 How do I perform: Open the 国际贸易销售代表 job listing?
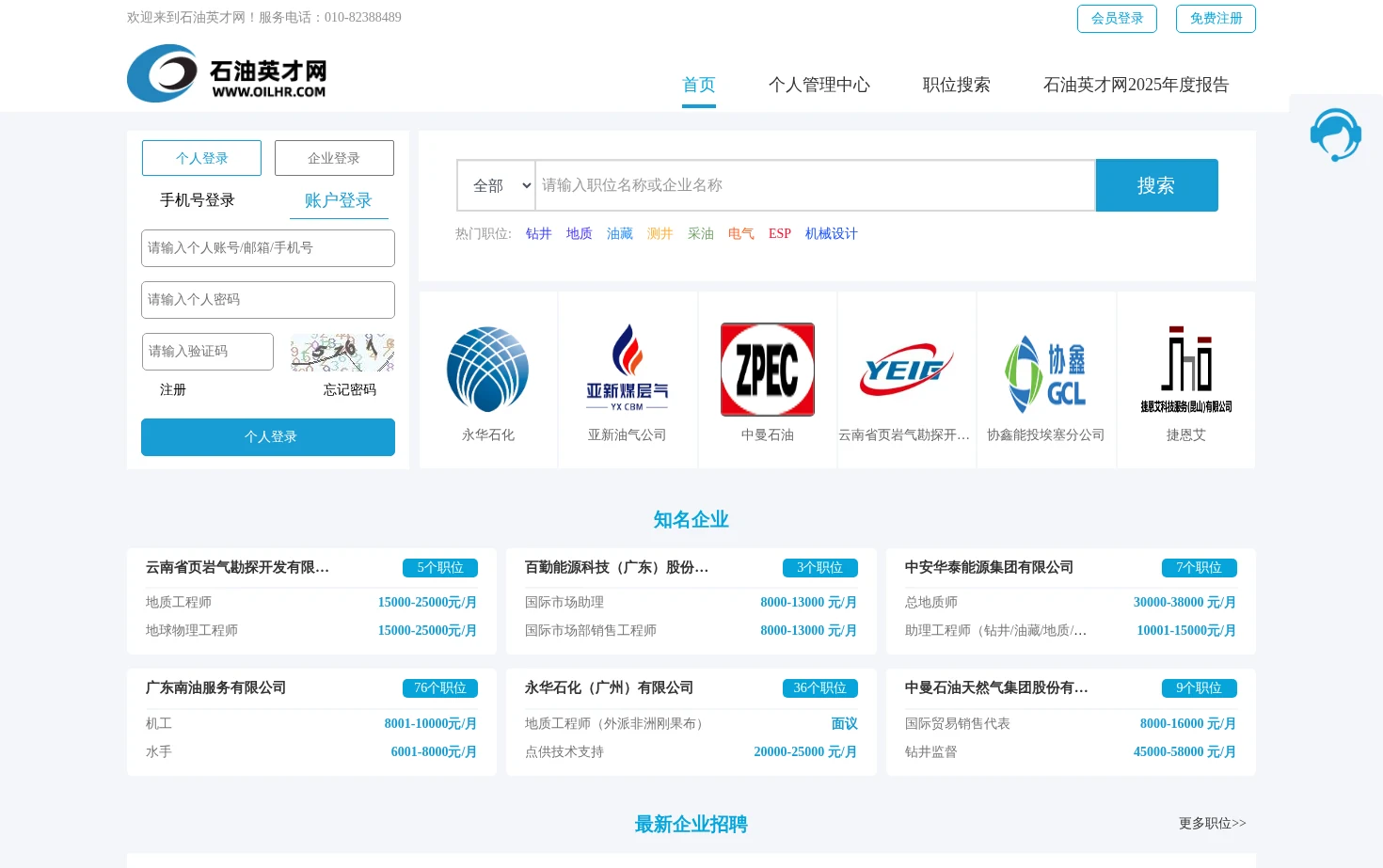(x=958, y=723)
